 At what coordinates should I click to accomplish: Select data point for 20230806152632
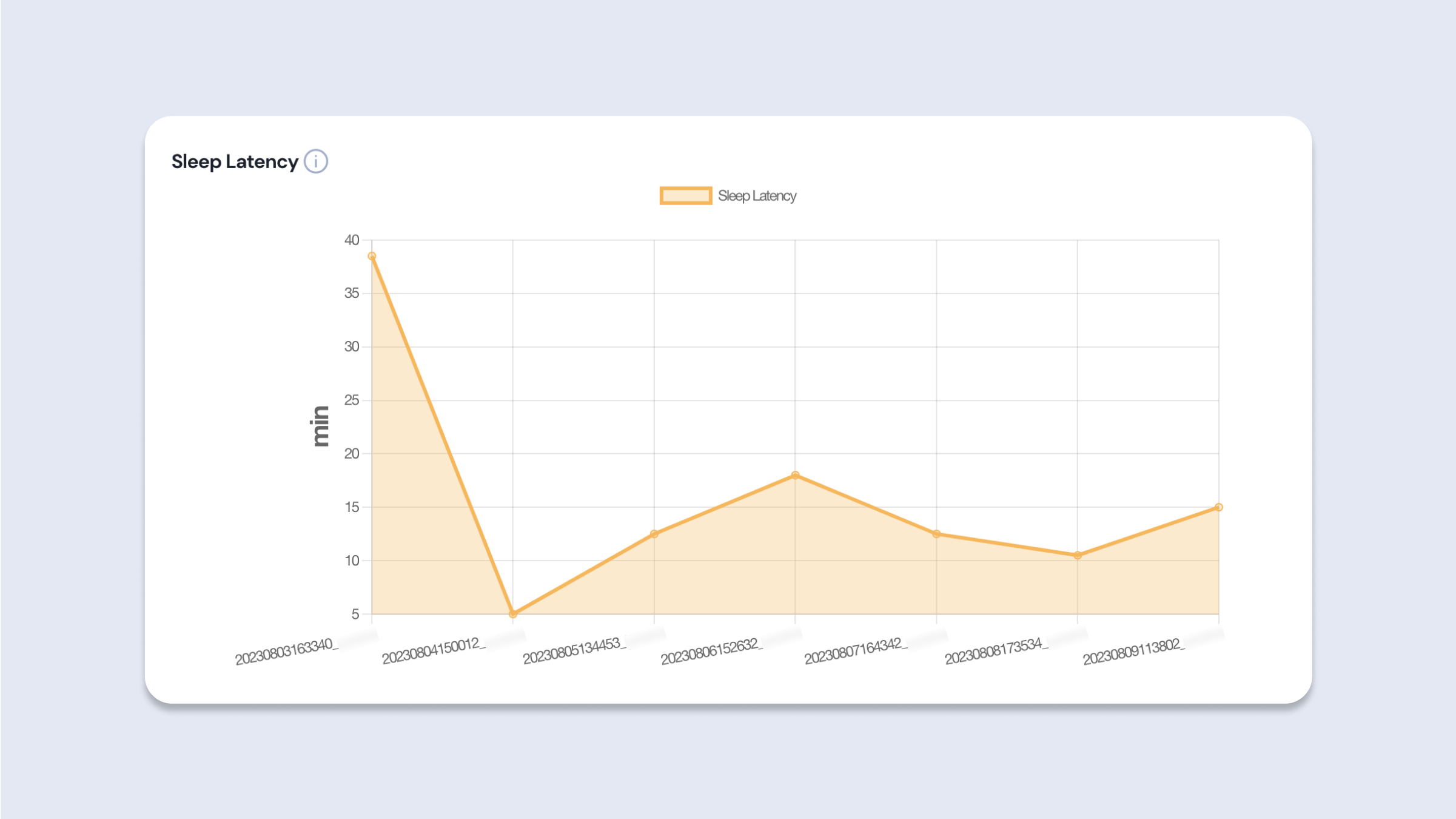pos(795,475)
